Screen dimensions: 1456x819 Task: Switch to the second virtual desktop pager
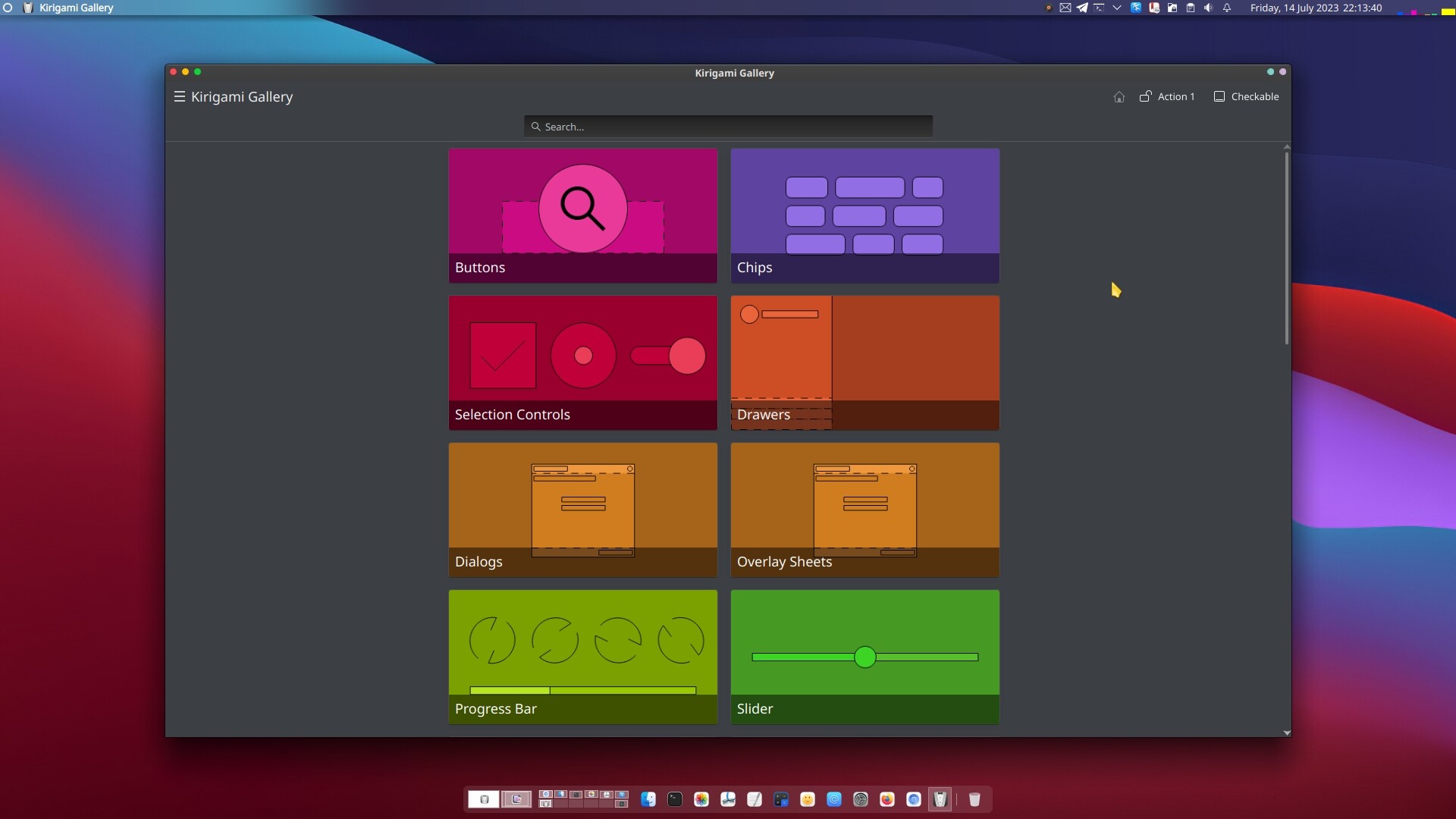tap(516, 799)
